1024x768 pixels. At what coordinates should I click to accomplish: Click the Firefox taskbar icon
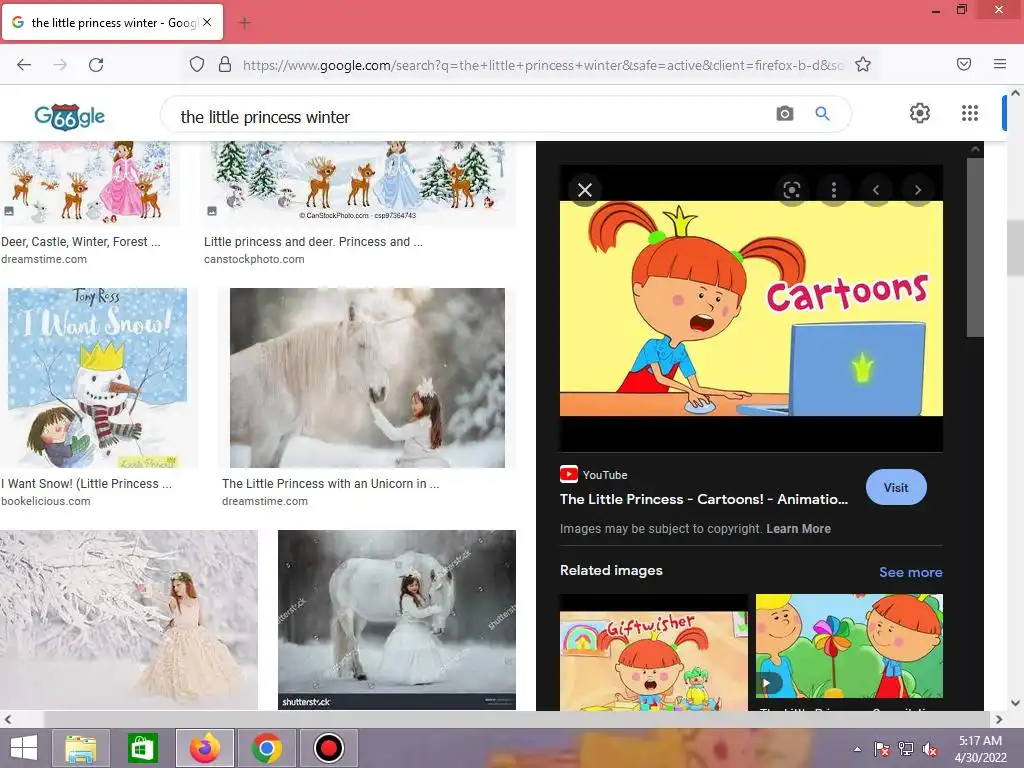pos(205,748)
